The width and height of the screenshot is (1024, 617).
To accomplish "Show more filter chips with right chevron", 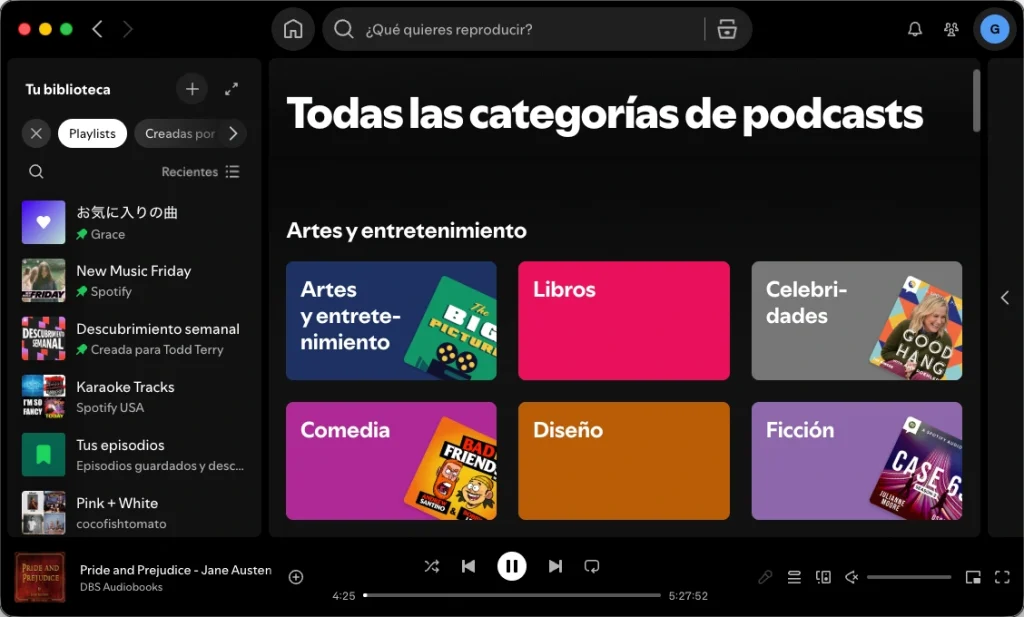I will point(233,133).
